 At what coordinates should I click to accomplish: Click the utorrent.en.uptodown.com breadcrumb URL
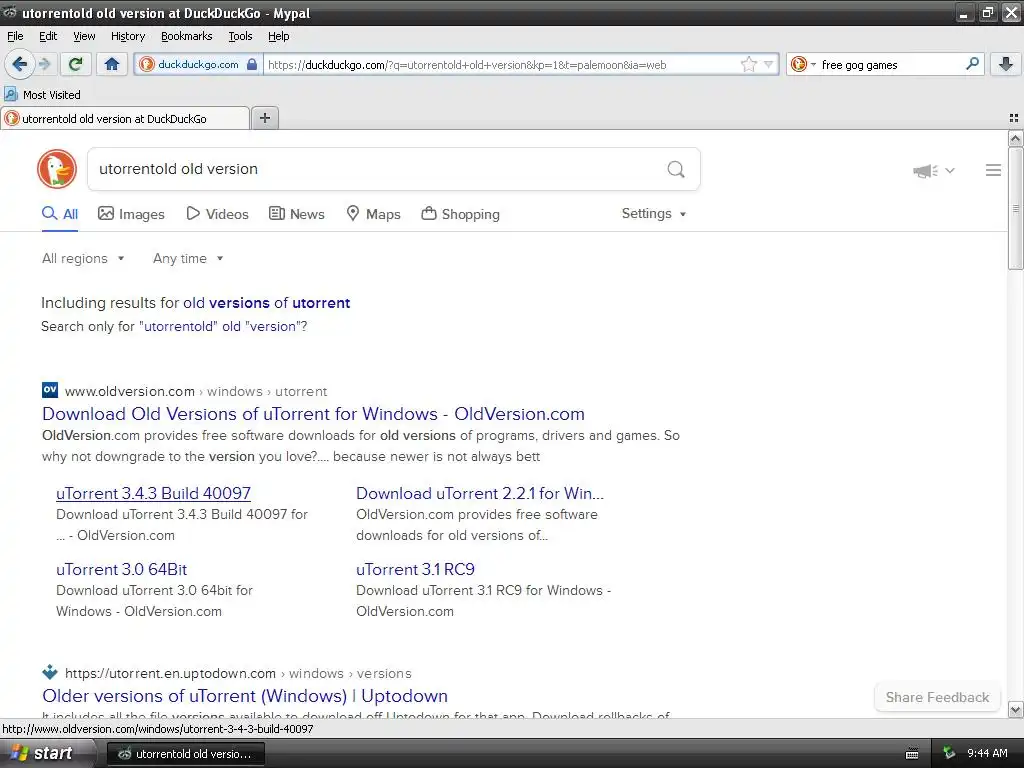[170, 673]
